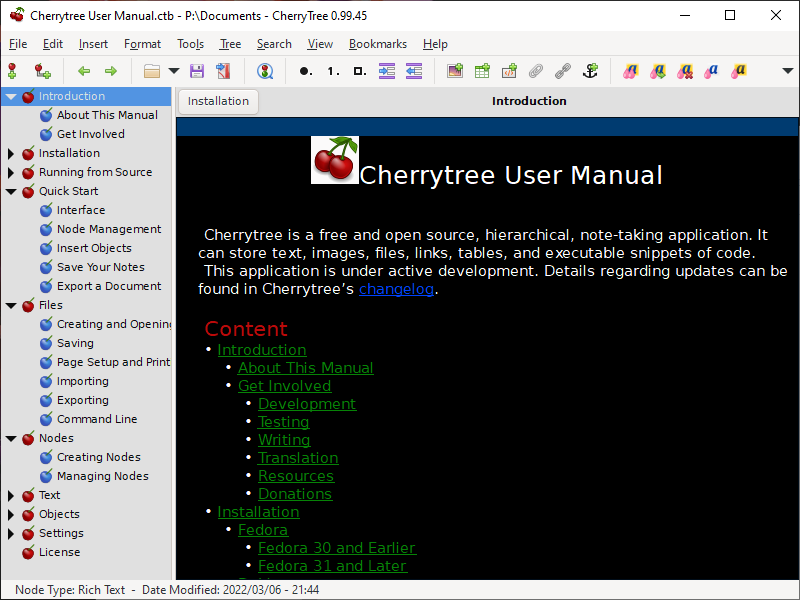Expand the Settings node in the tree
Viewport: 800px width, 600px height.
(11, 534)
